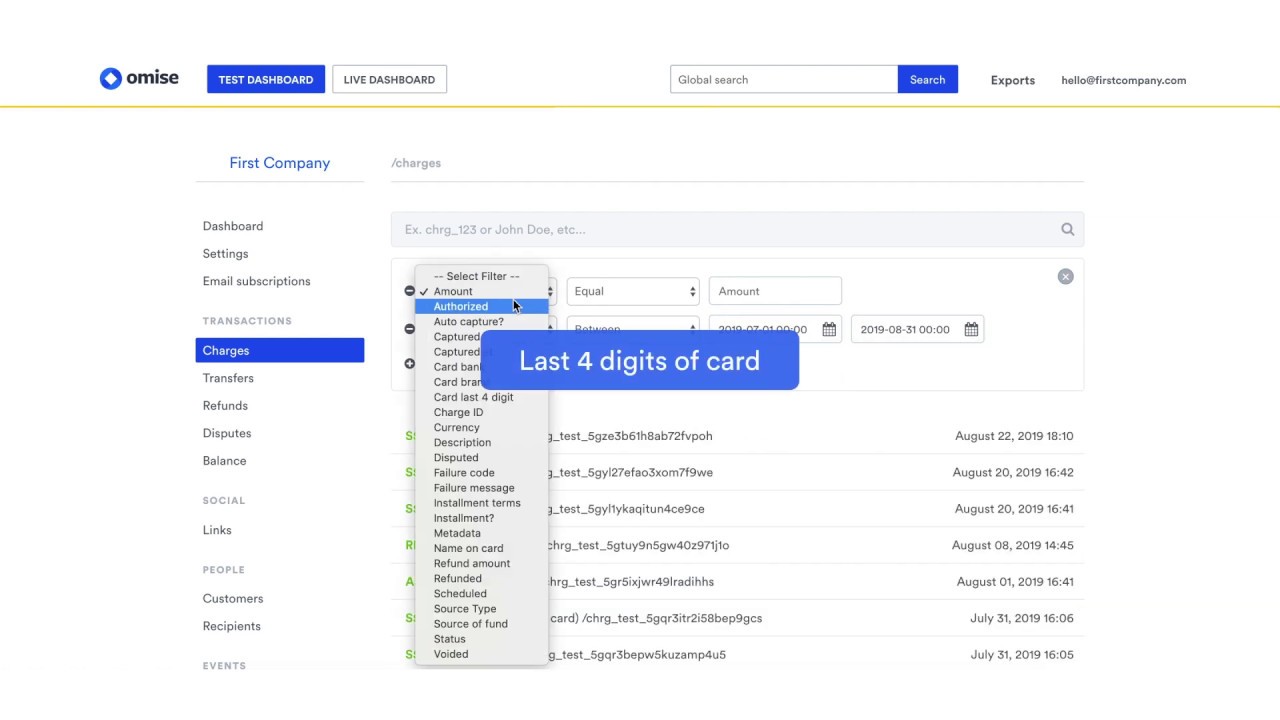The height and width of the screenshot is (720, 1280).
Task: Select Failure message filter option
Action: point(482,488)
